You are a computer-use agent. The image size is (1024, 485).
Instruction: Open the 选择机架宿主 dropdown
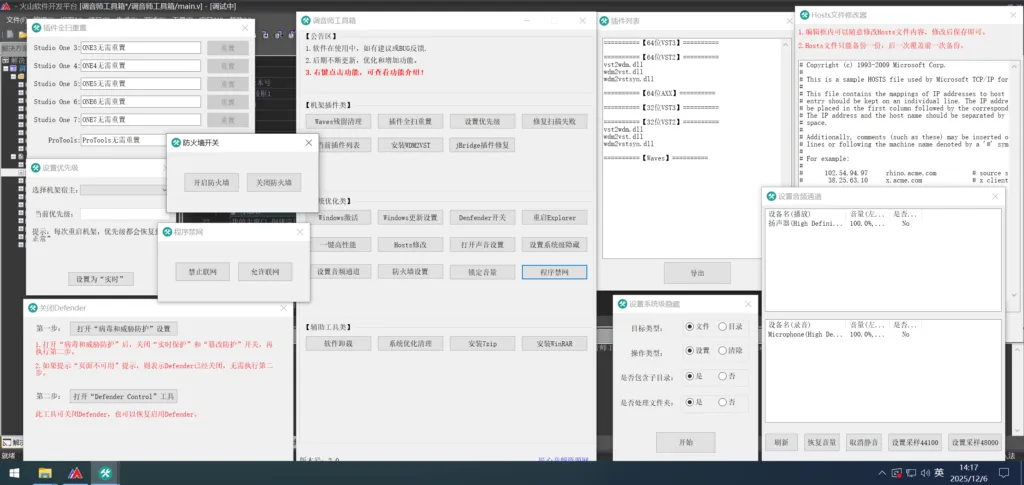(x=124, y=190)
